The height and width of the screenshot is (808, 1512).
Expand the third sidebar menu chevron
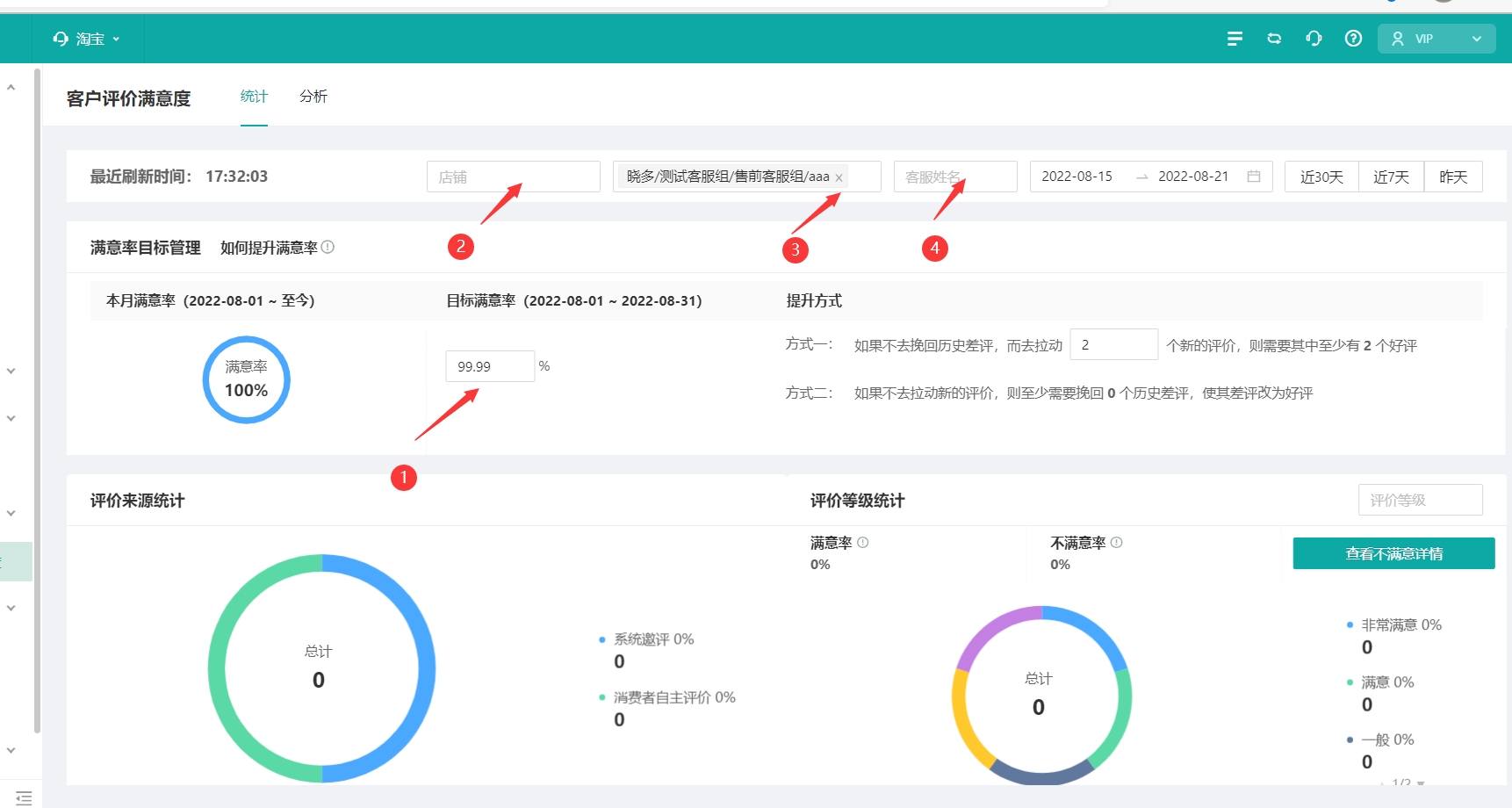(11, 419)
